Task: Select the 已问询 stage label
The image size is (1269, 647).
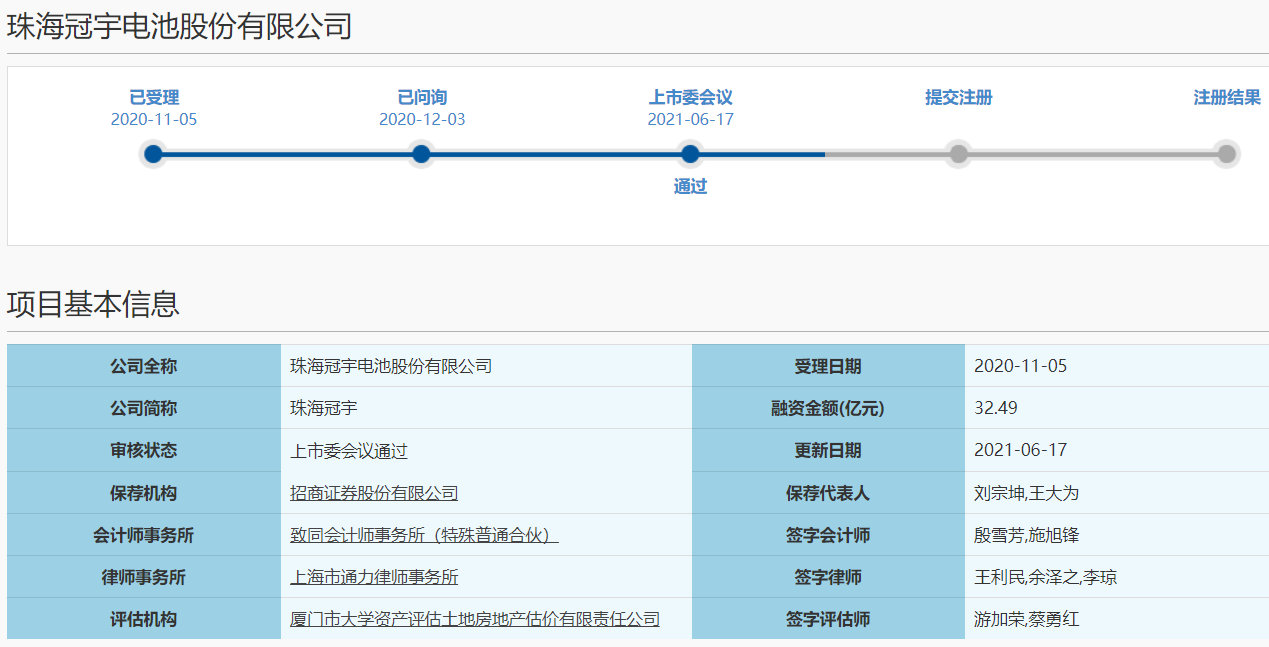Action: [422, 97]
